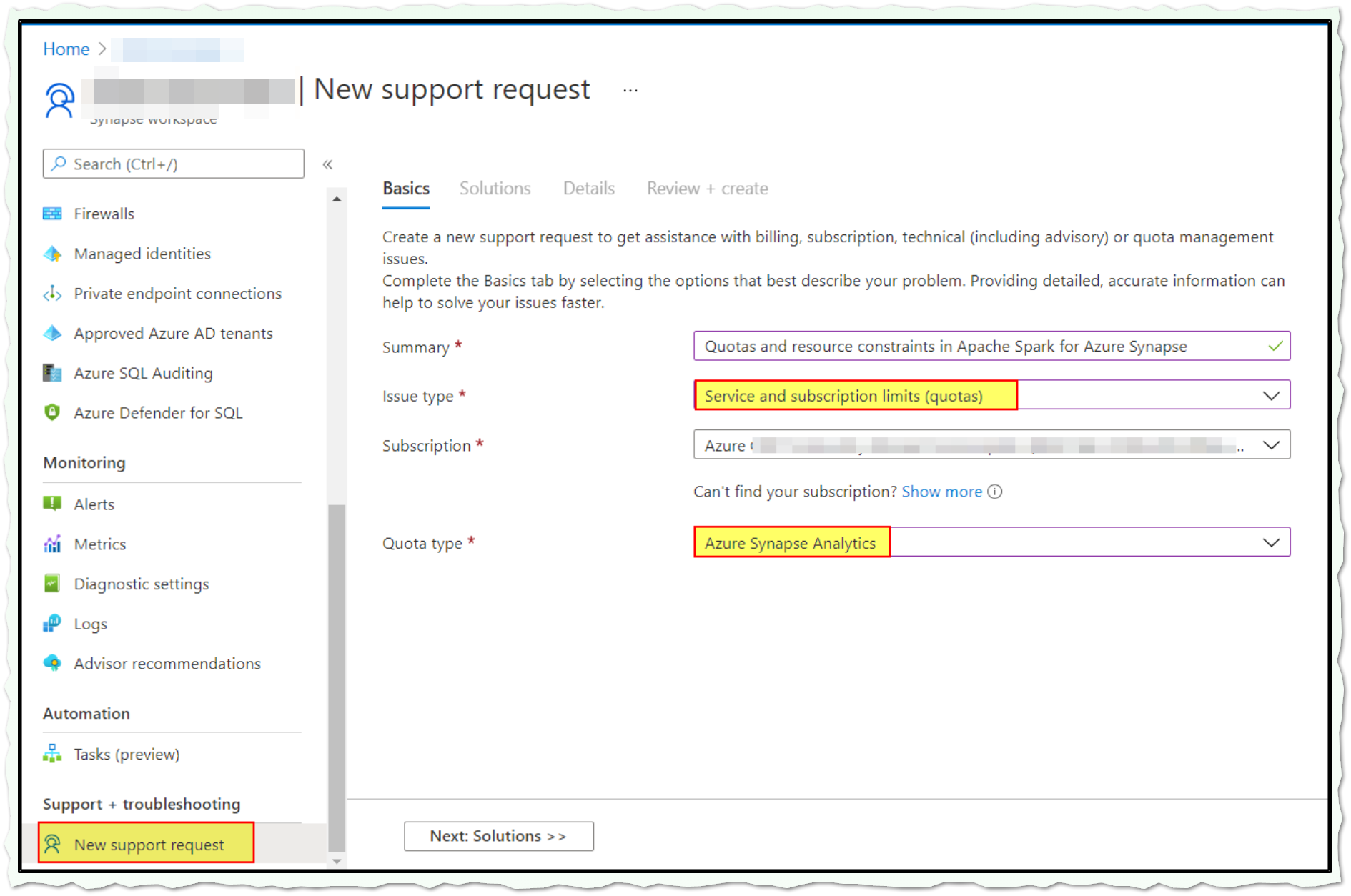Select Private endpoint connections

pos(52,293)
